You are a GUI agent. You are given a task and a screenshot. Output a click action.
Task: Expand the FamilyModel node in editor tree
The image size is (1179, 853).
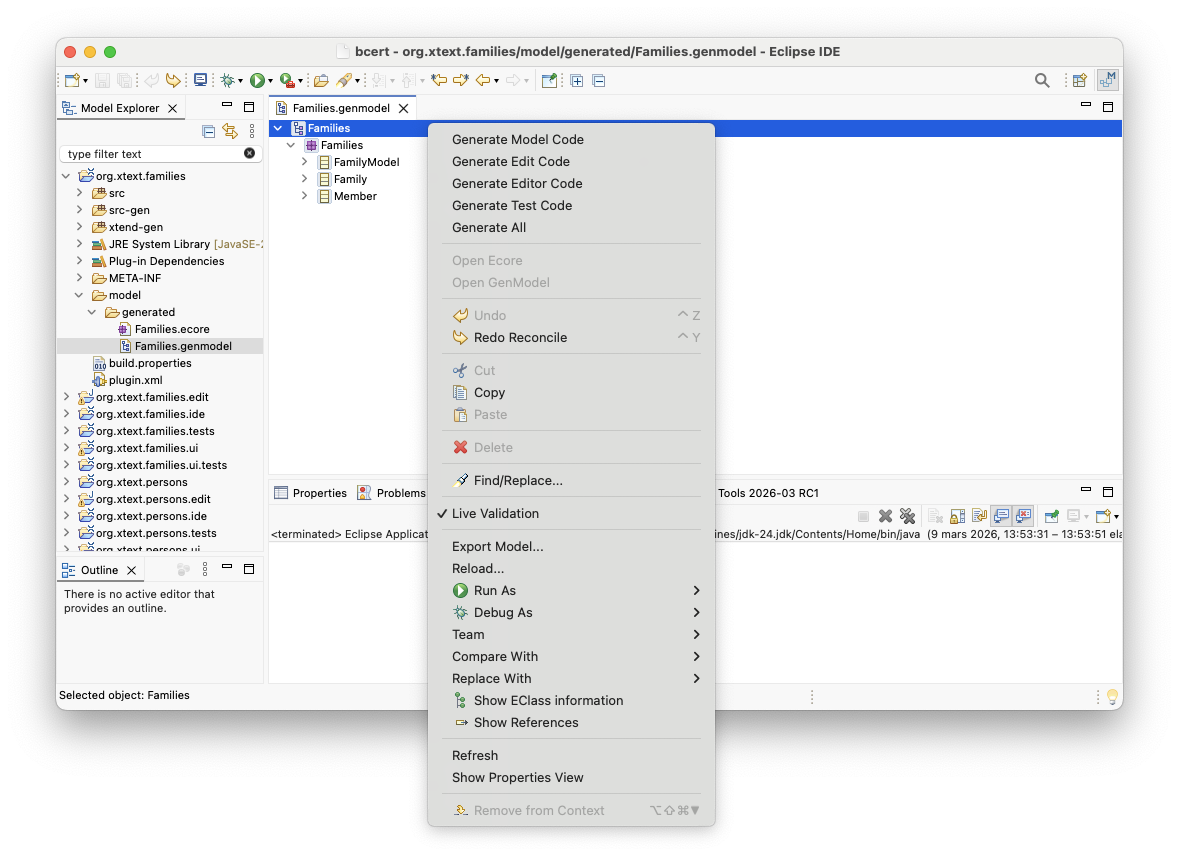pos(305,162)
